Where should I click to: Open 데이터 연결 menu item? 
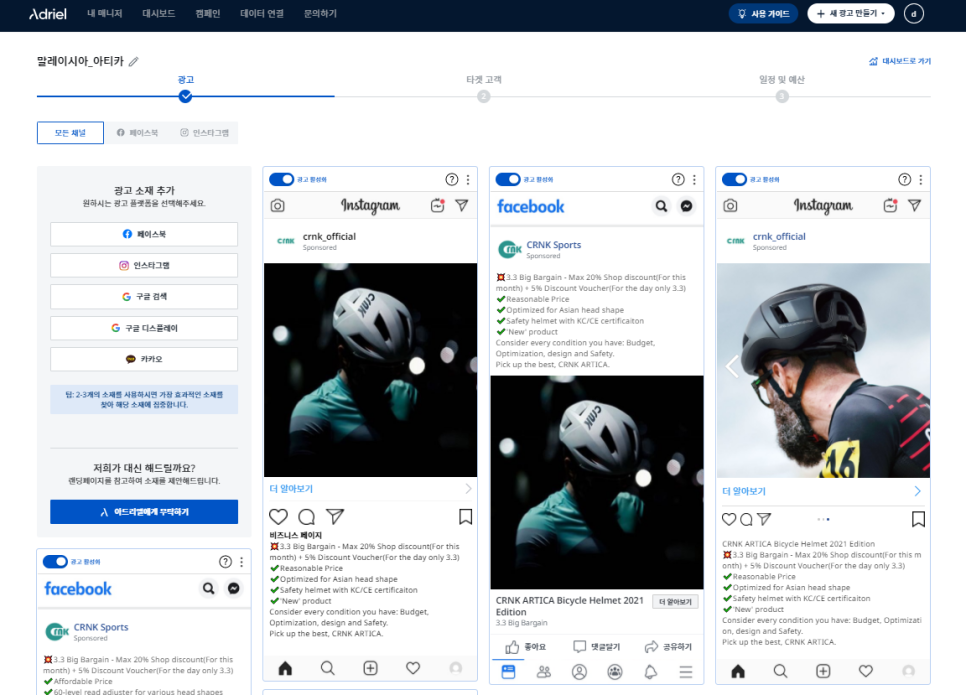(262, 14)
